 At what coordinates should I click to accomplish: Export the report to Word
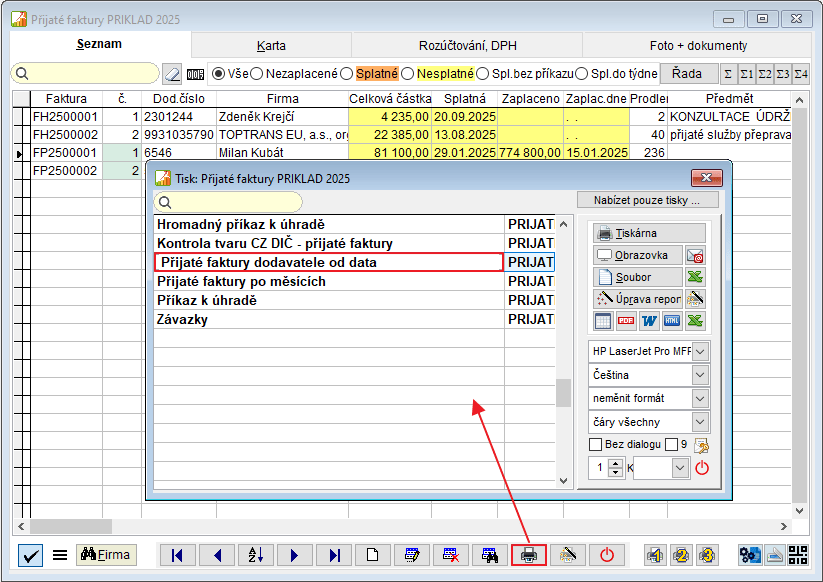point(649,321)
